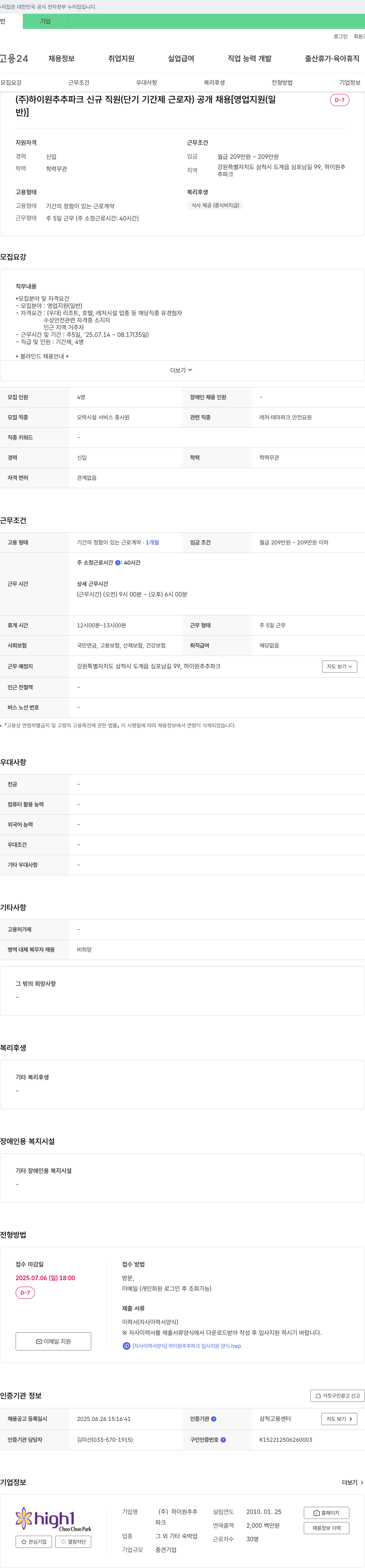Click the 그 외 기타 숙박업 industry value
This screenshot has height=1568, width=365.
point(176,1536)
